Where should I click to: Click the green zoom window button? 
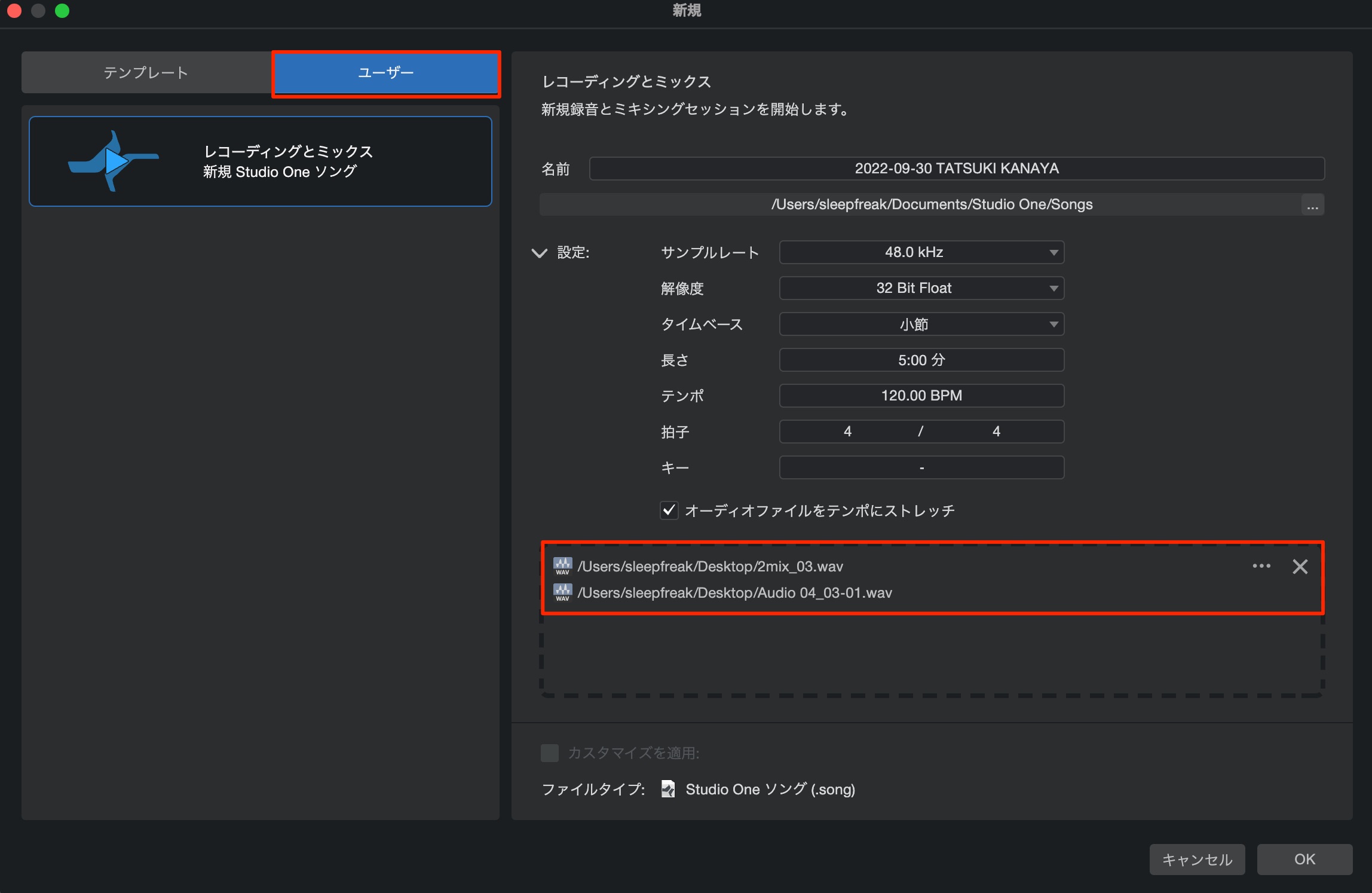[x=62, y=11]
